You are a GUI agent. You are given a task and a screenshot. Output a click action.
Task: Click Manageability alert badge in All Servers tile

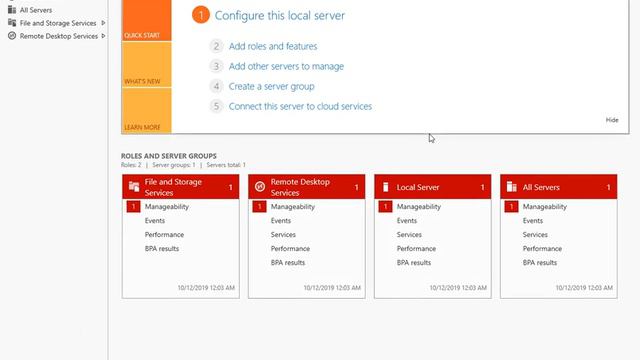(511, 207)
